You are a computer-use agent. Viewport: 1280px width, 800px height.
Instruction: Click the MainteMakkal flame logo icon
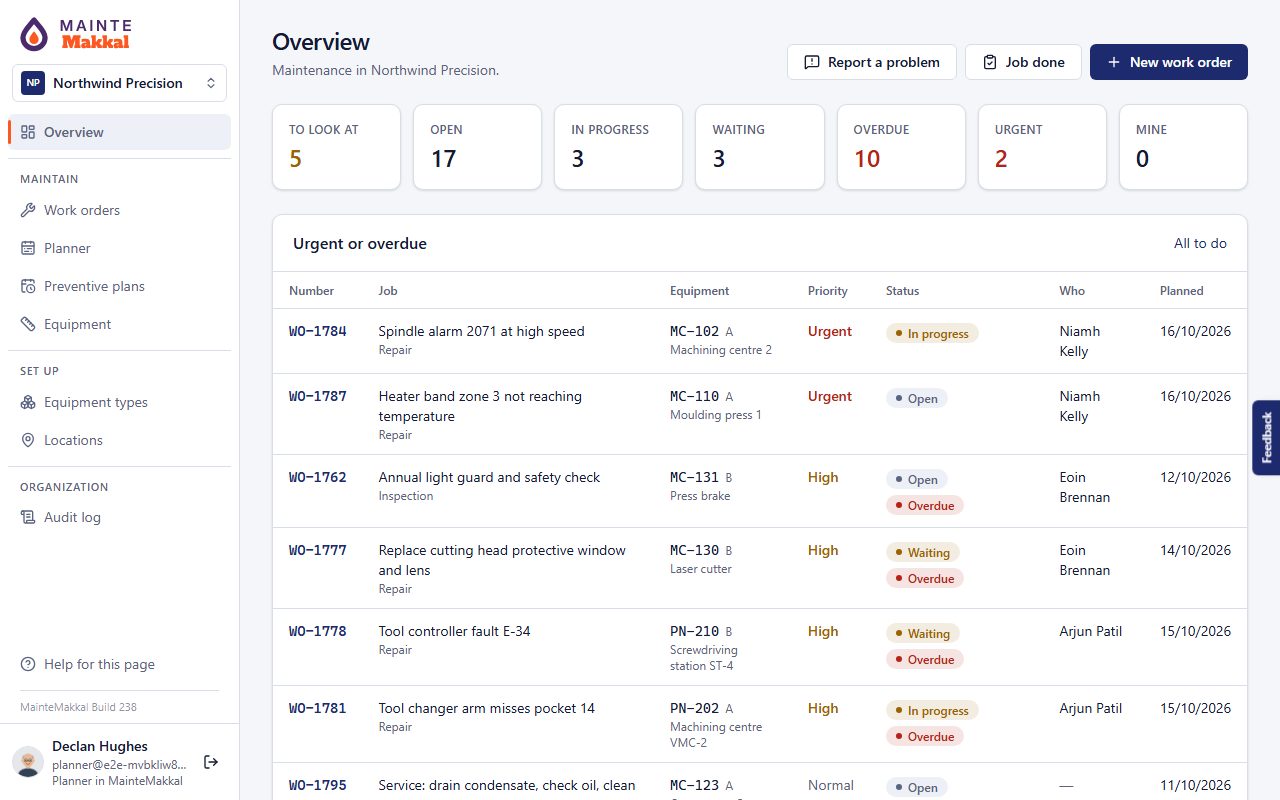click(x=34, y=34)
